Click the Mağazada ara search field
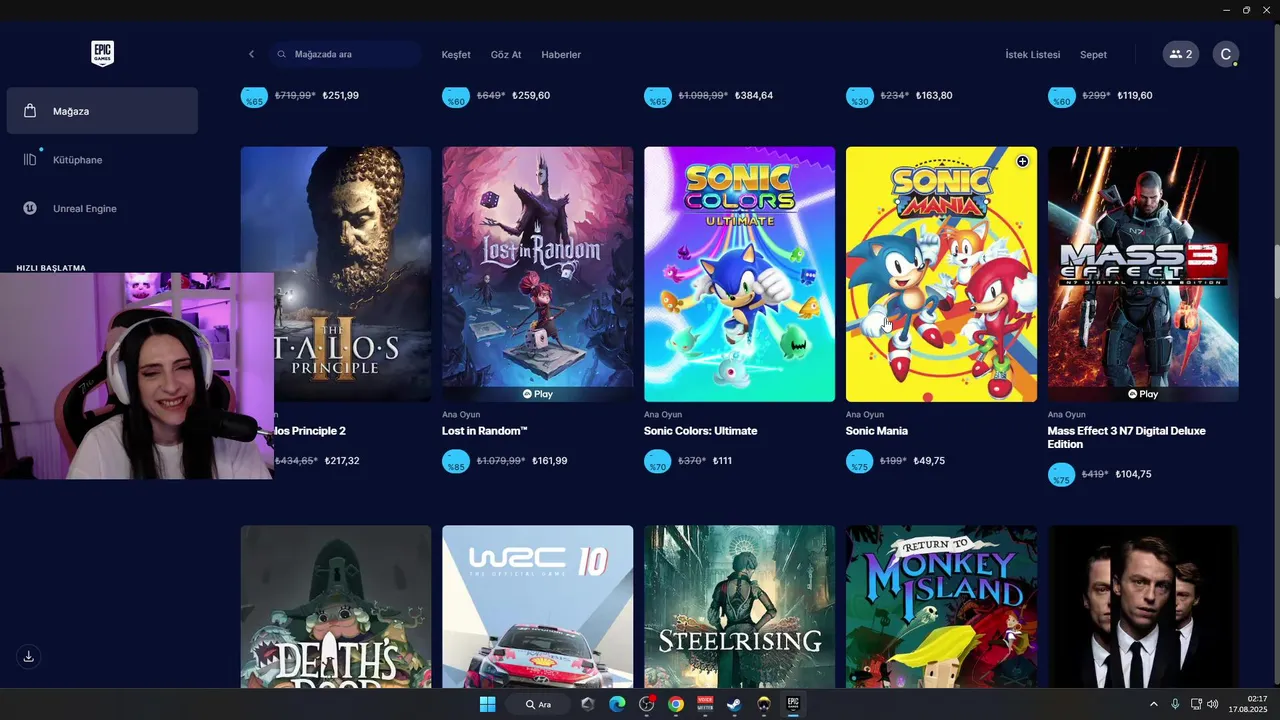The width and height of the screenshot is (1280, 720). pyautogui.click(x=346, y=54)
